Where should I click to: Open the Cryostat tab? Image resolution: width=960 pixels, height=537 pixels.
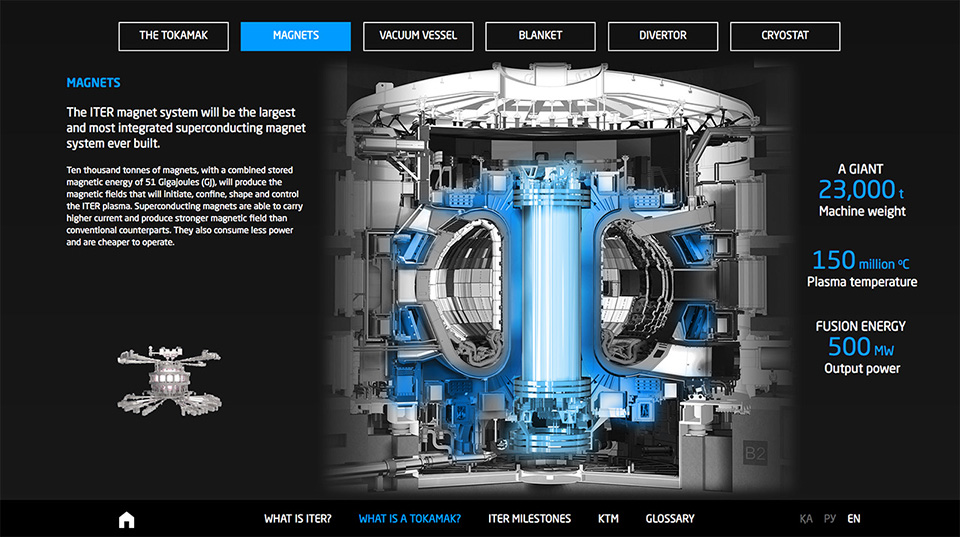pos(785,36)
